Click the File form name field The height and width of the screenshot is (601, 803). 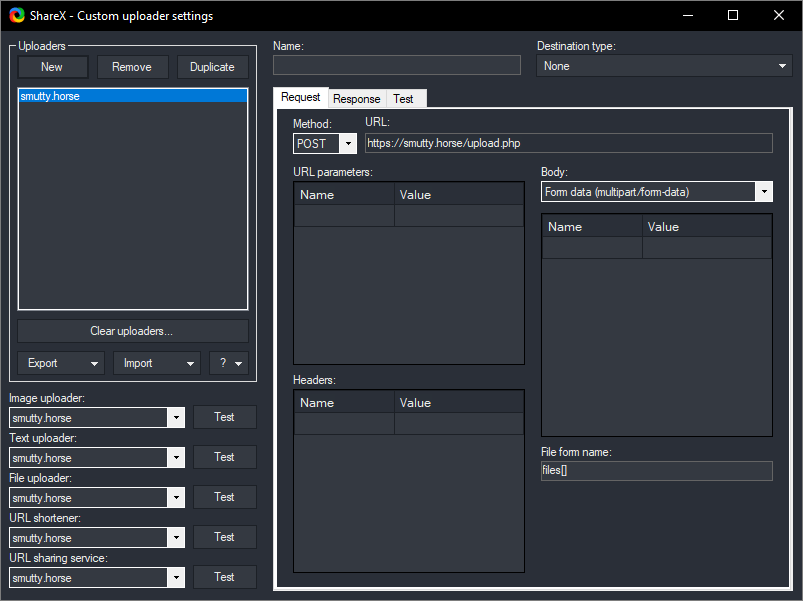(x=656, y=471)
